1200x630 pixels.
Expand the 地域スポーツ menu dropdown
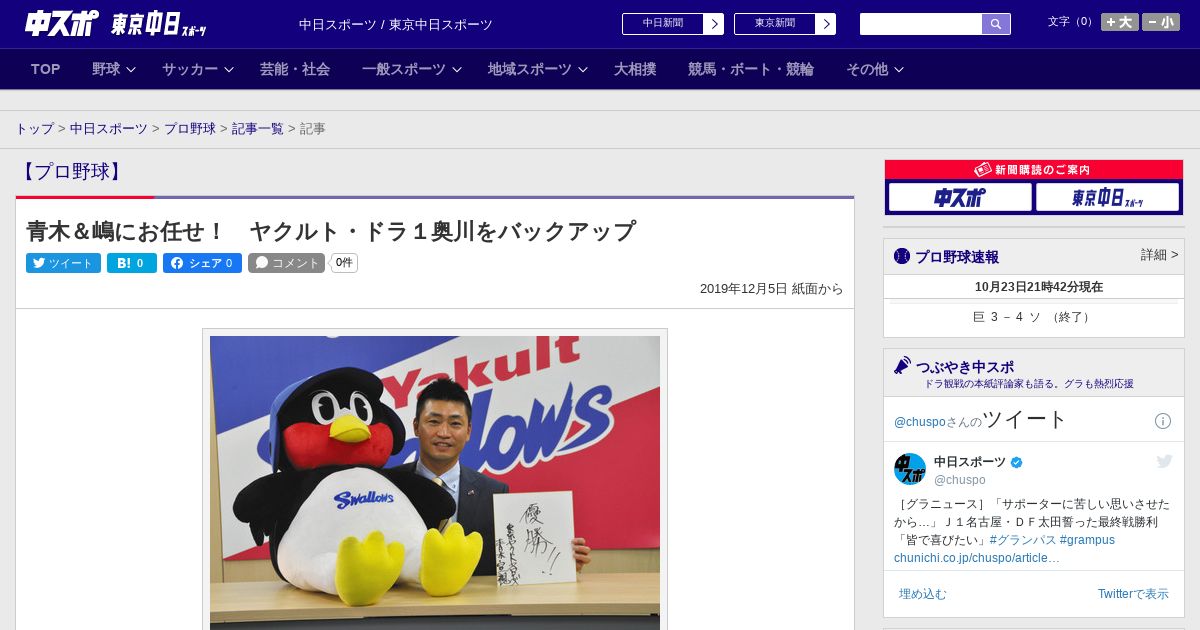point(537,69)
